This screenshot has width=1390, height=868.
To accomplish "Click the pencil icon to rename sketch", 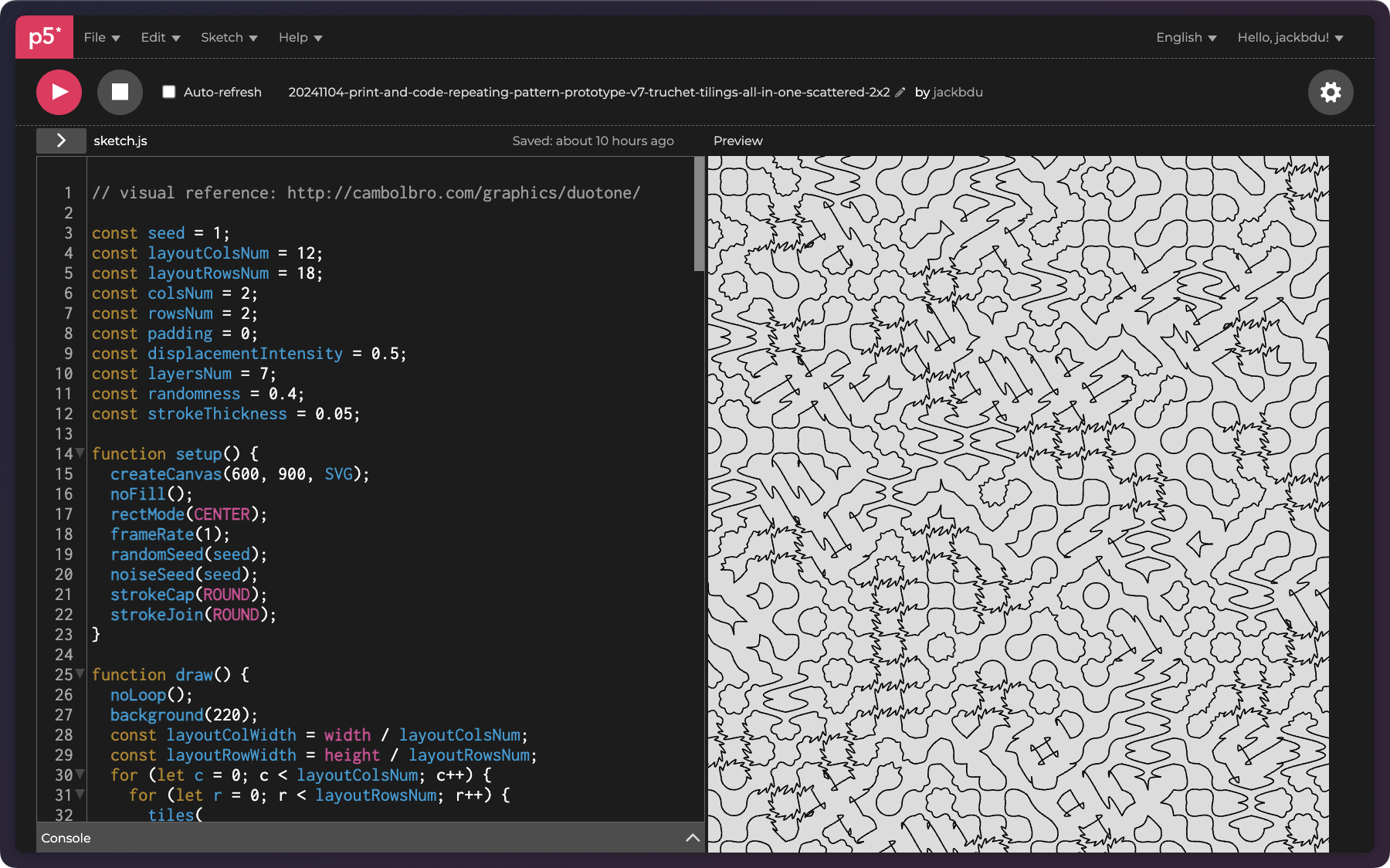I will [900, 93].
